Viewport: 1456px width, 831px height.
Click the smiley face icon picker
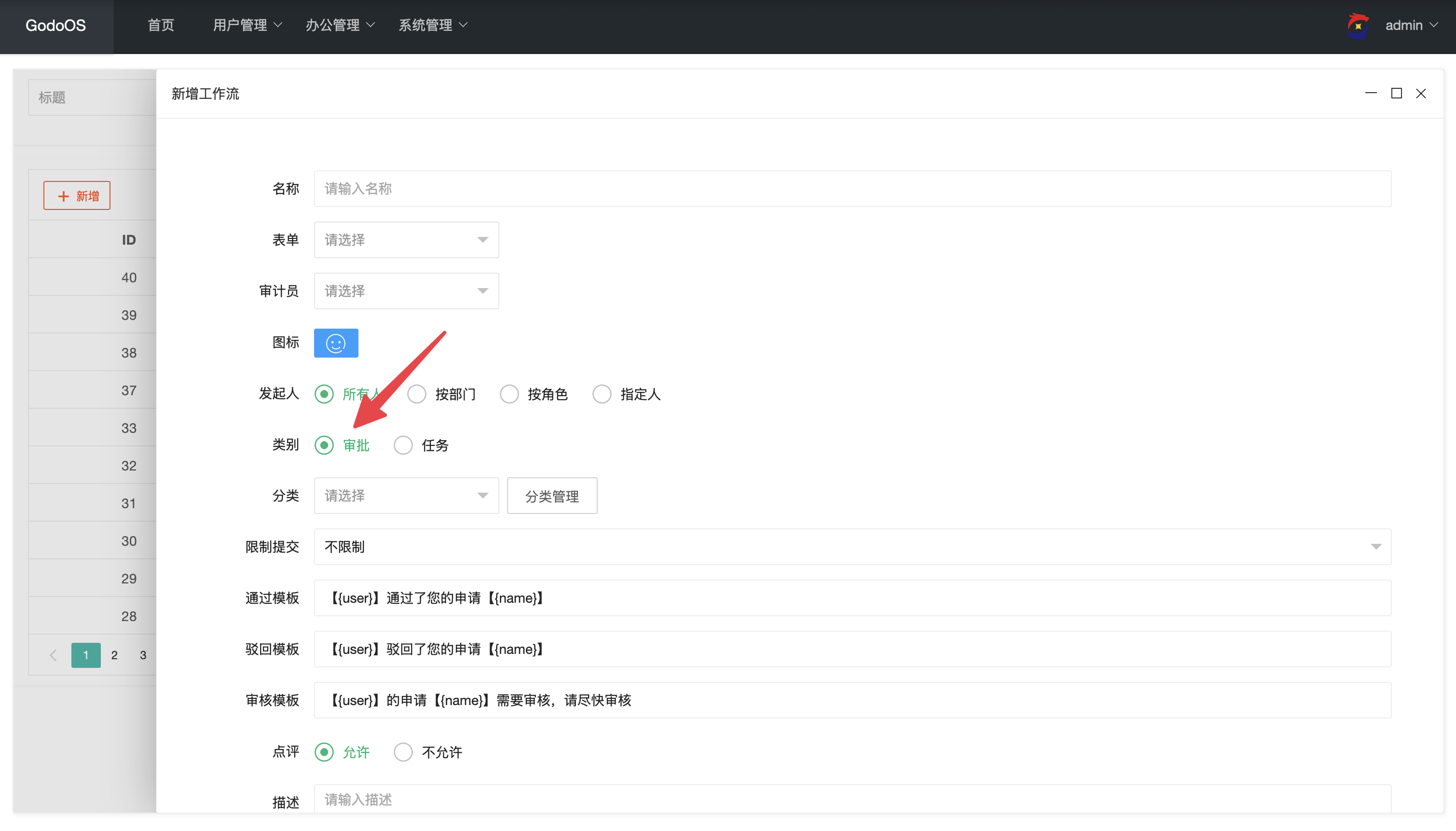click(x=335, y=343)
